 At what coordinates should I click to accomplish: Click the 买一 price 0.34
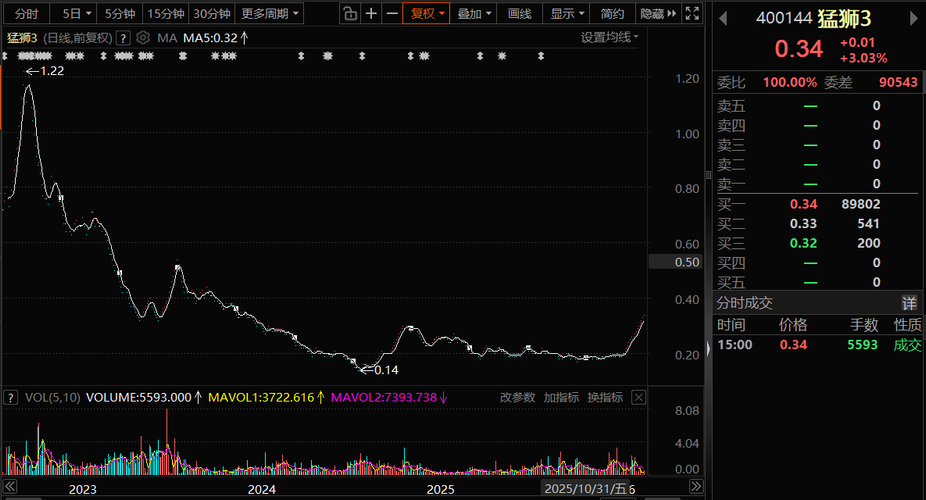(x=804, y=204)
